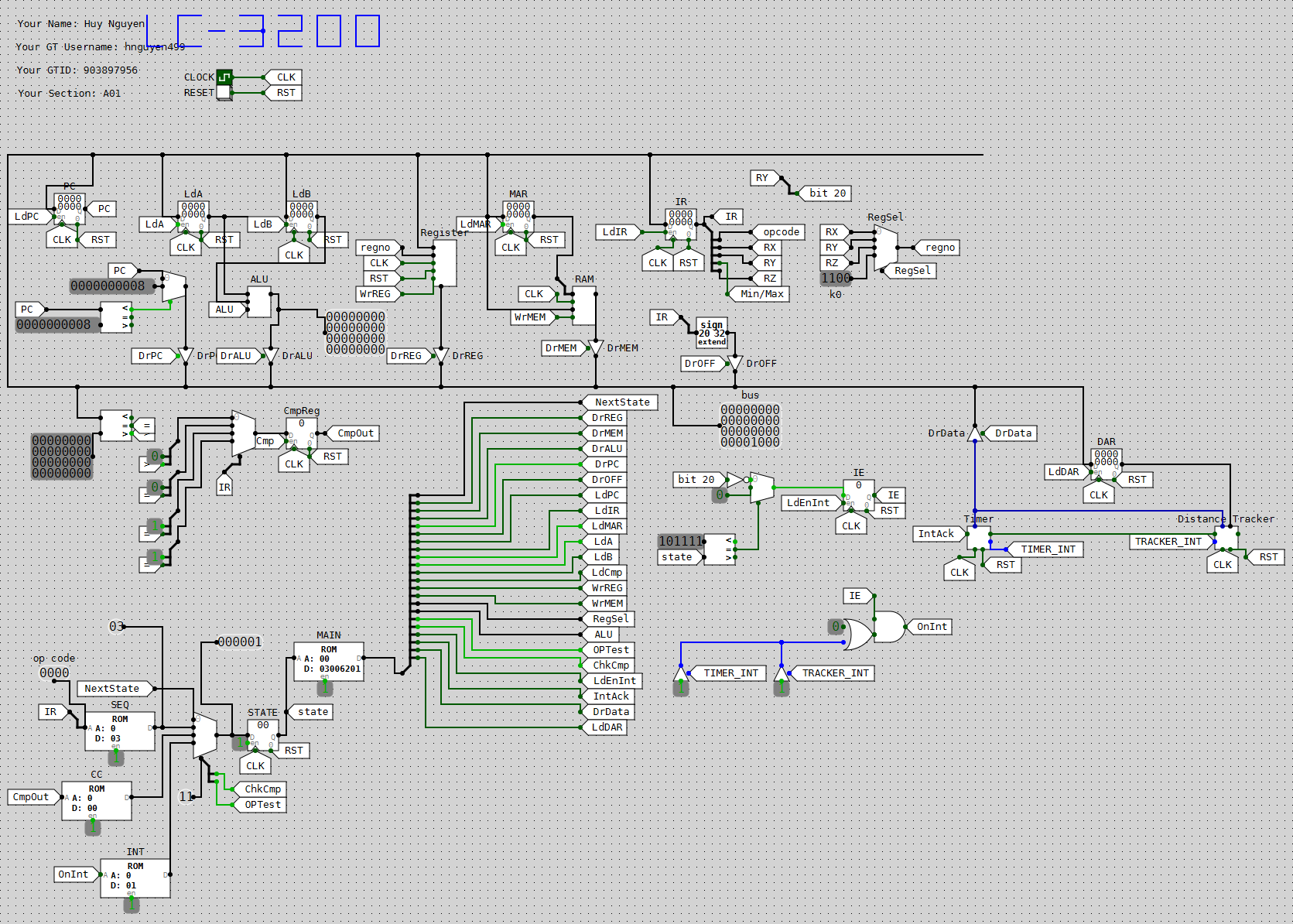
Task: Click the sign extend 20-to-32 component
Action: [x=712, y=333]
